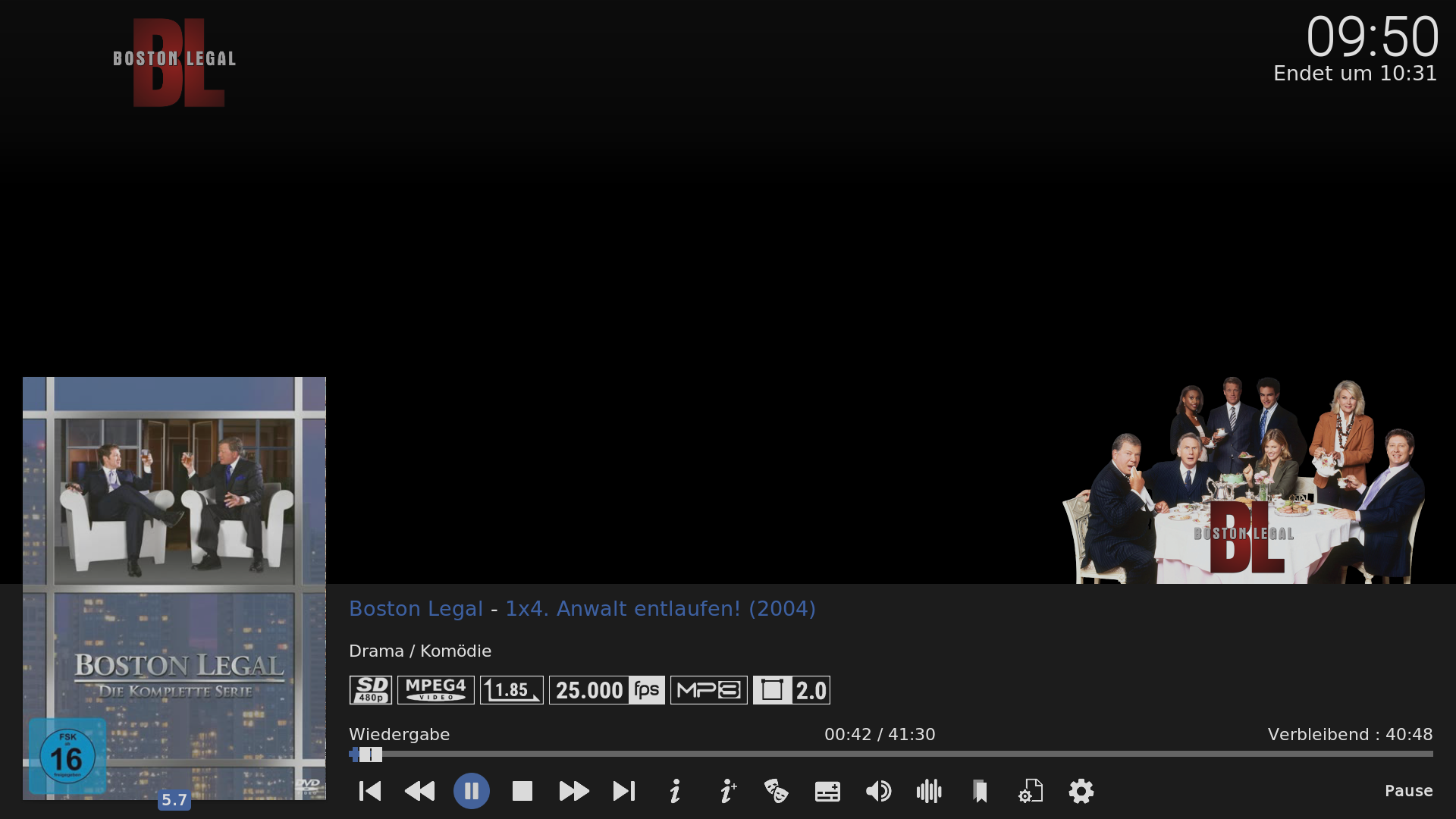Click the 25.000 fps badge

click(607, 690)
